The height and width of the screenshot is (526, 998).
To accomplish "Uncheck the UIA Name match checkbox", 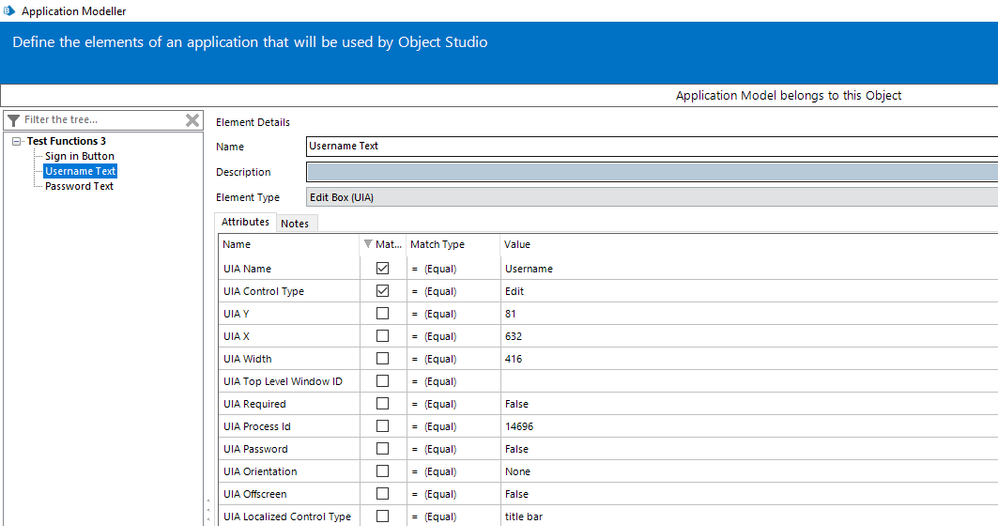I will [x=382, y=269].
